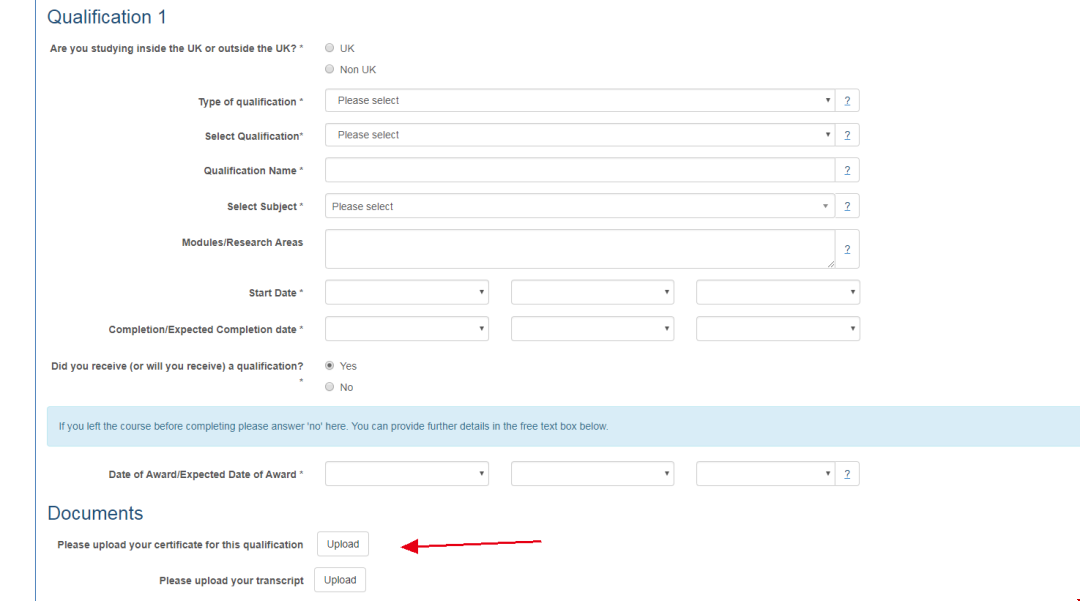The image size is (1080, 601).
Task: Click inside the Modules/Research Areas text area
Action: pos(579,249)
